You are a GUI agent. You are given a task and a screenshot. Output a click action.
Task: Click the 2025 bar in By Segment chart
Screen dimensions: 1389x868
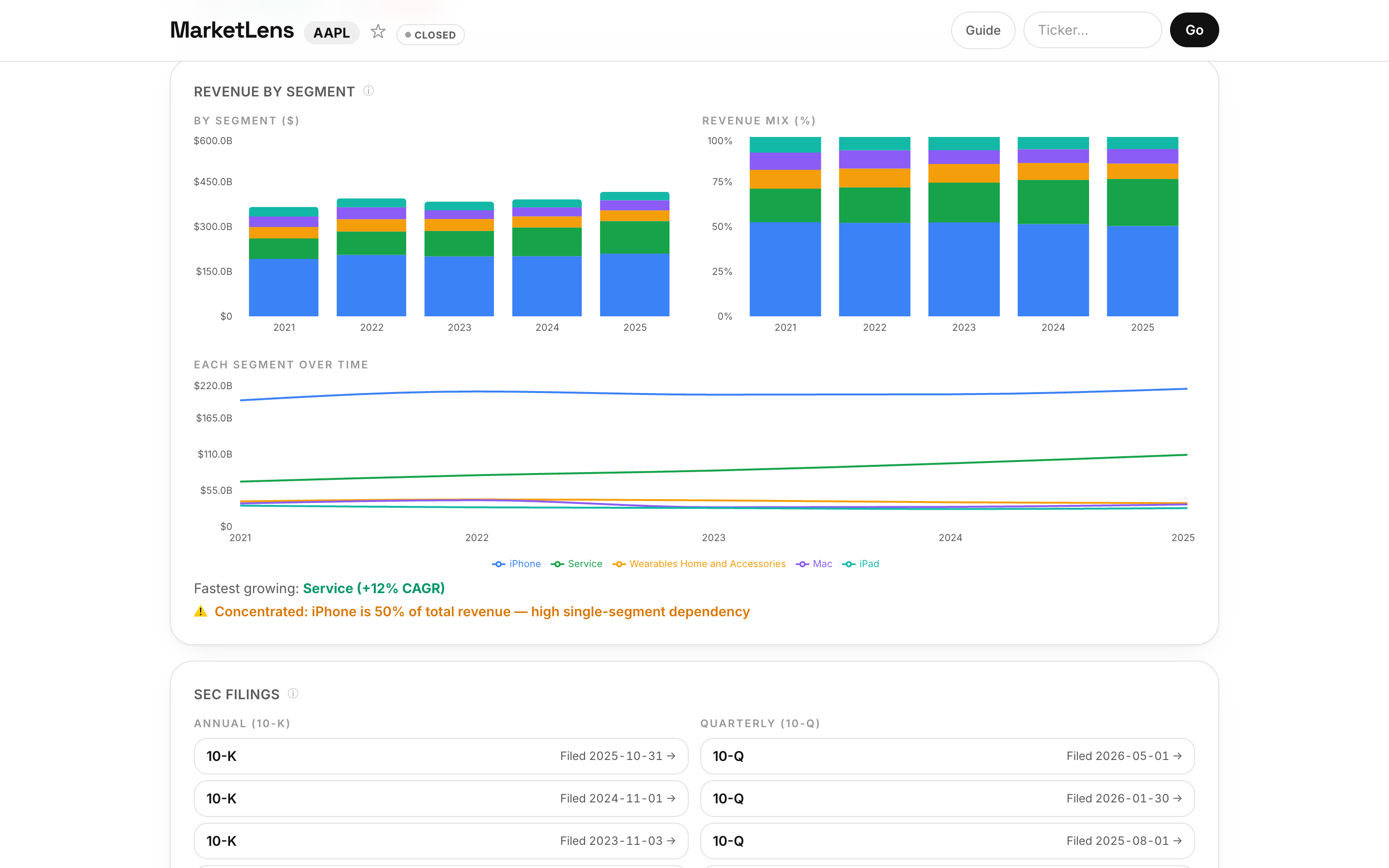coord(635,254)
